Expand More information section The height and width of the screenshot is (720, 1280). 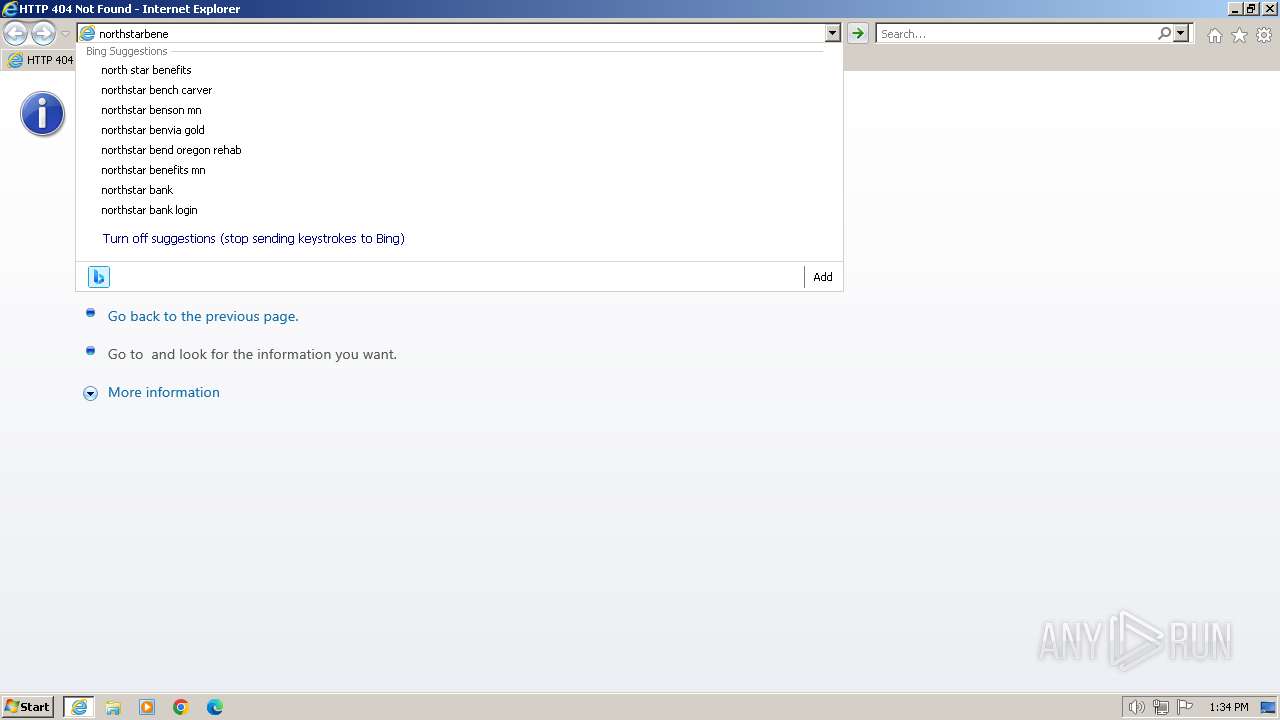[90, 393]
